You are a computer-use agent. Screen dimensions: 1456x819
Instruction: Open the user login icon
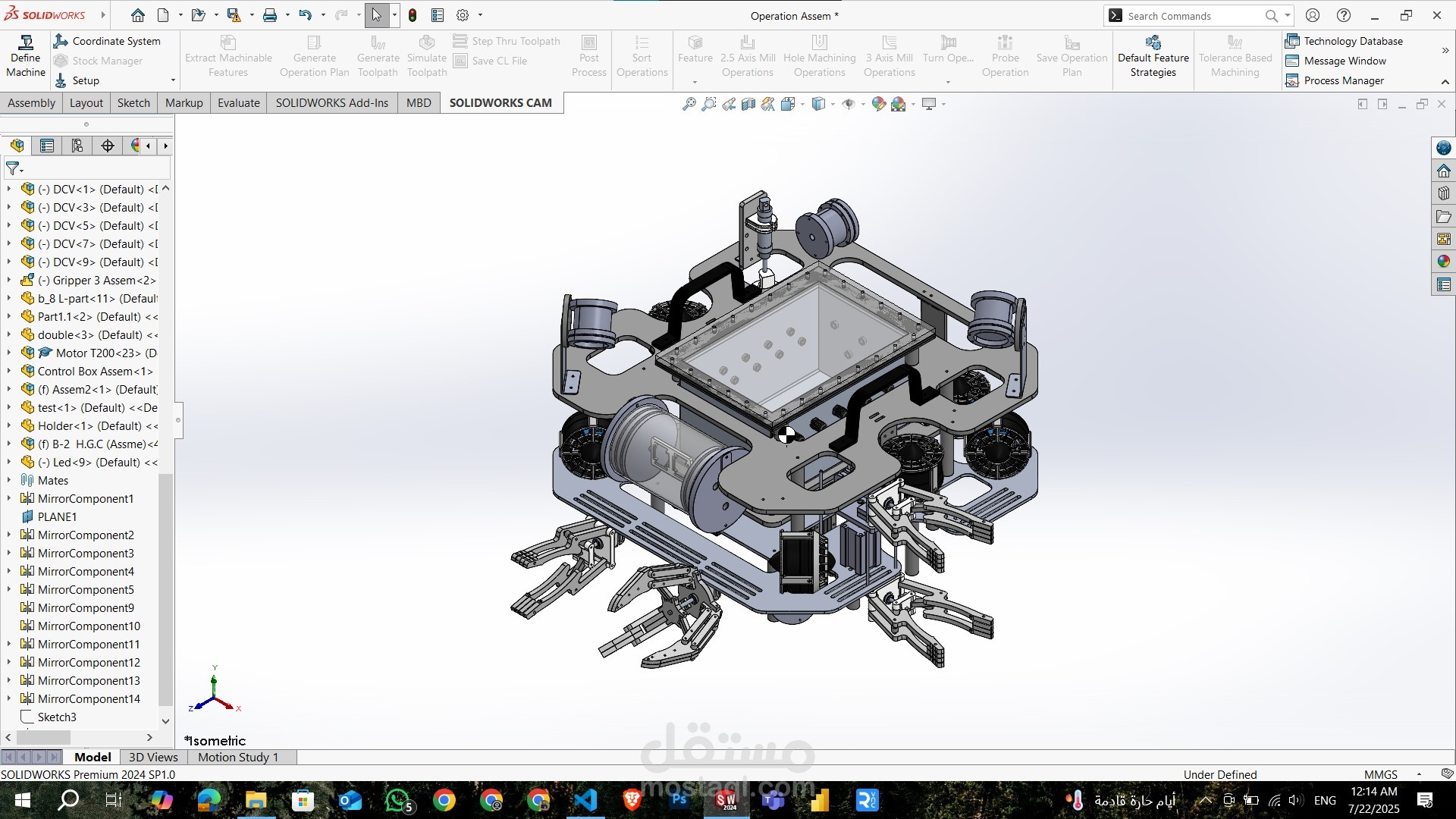point(1313,15)
